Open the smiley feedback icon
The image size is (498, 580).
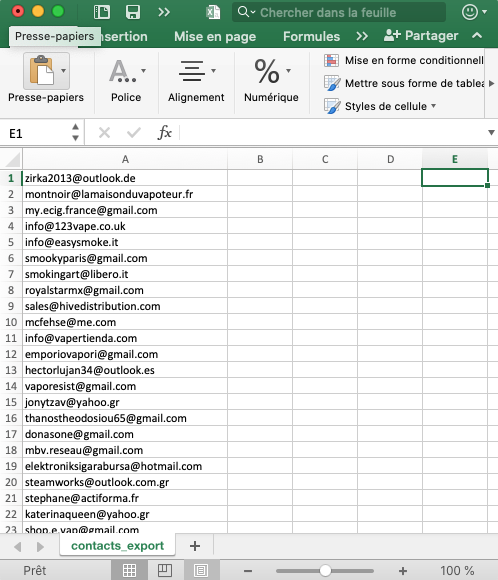tap(470, 12)
